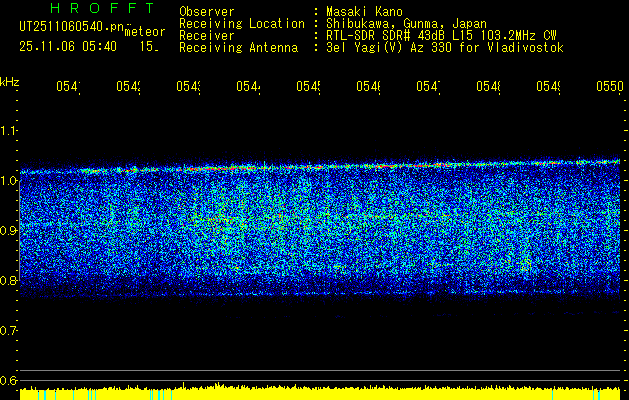Select the observer name Masaki Kano
The width and height of the screenshot is (629, 400).
coord(364,12)
